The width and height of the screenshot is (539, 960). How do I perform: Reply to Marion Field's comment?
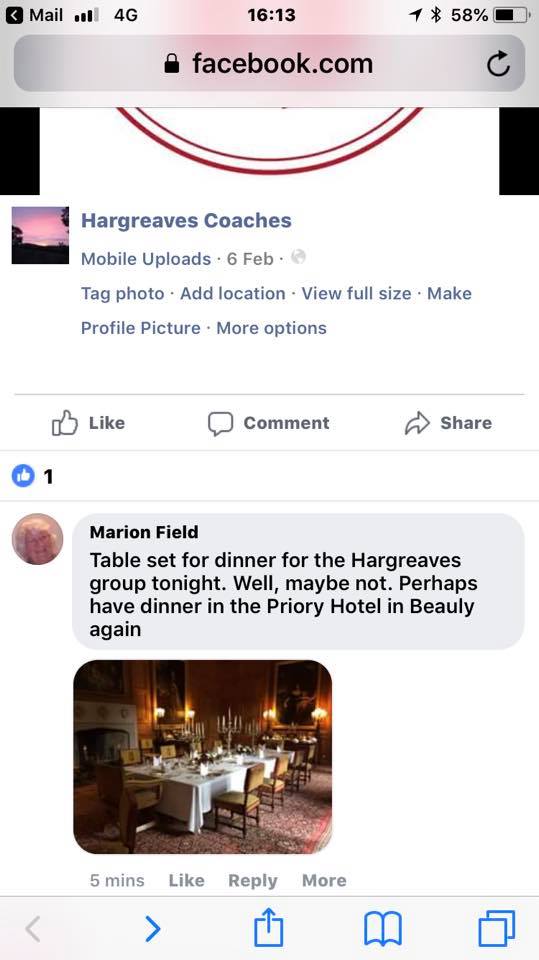(x=252, y=880)
